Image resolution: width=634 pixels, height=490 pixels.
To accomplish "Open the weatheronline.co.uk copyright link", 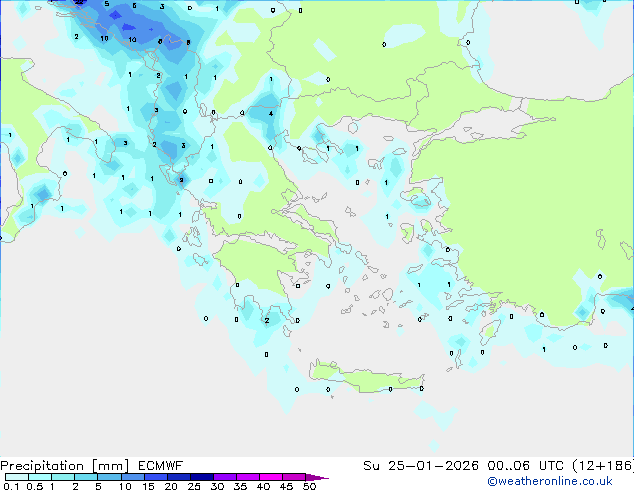I will point(550,481).
